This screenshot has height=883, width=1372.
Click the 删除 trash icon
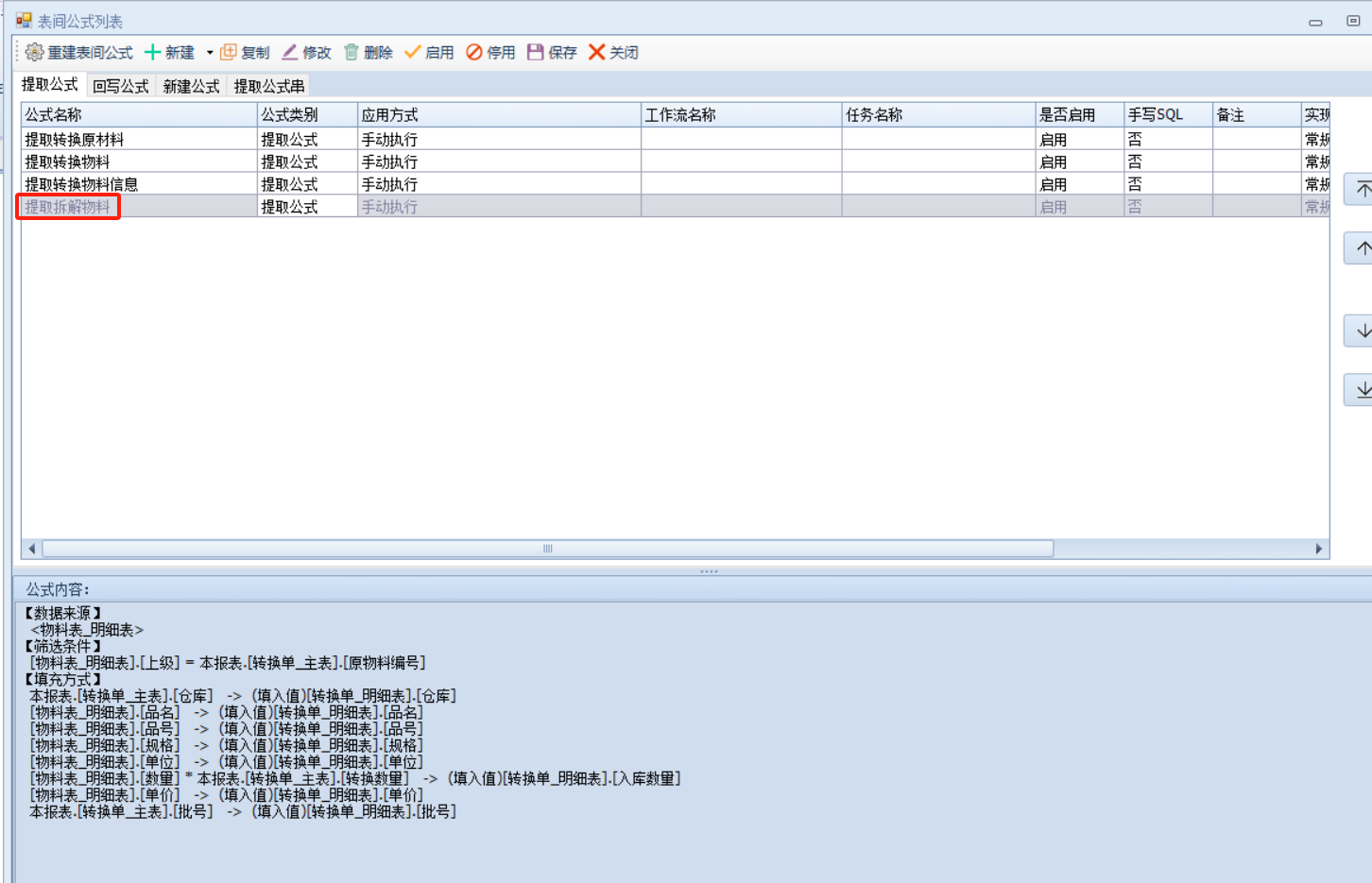click(352, 52)
